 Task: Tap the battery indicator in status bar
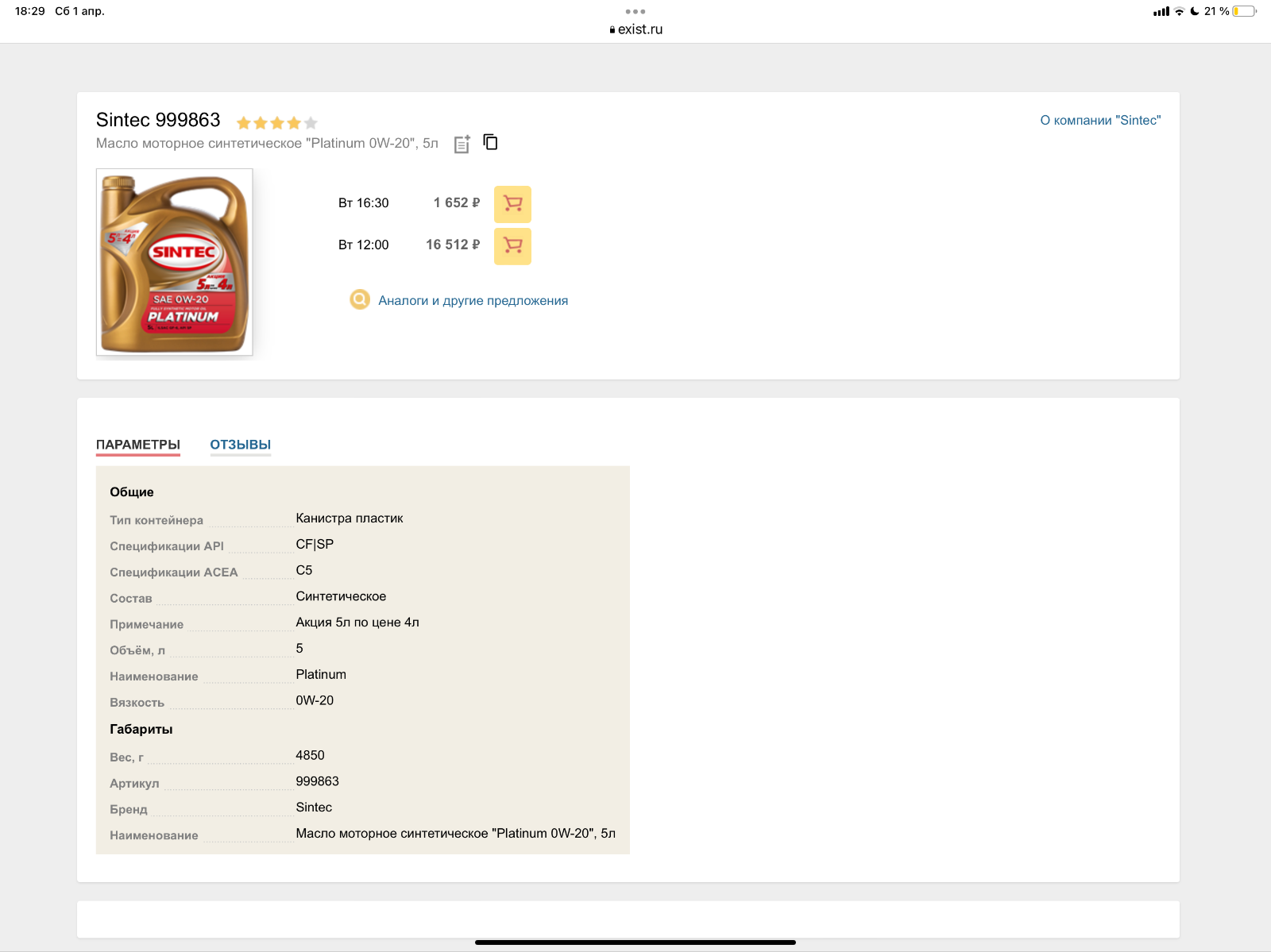click(x=1245, y=11)
